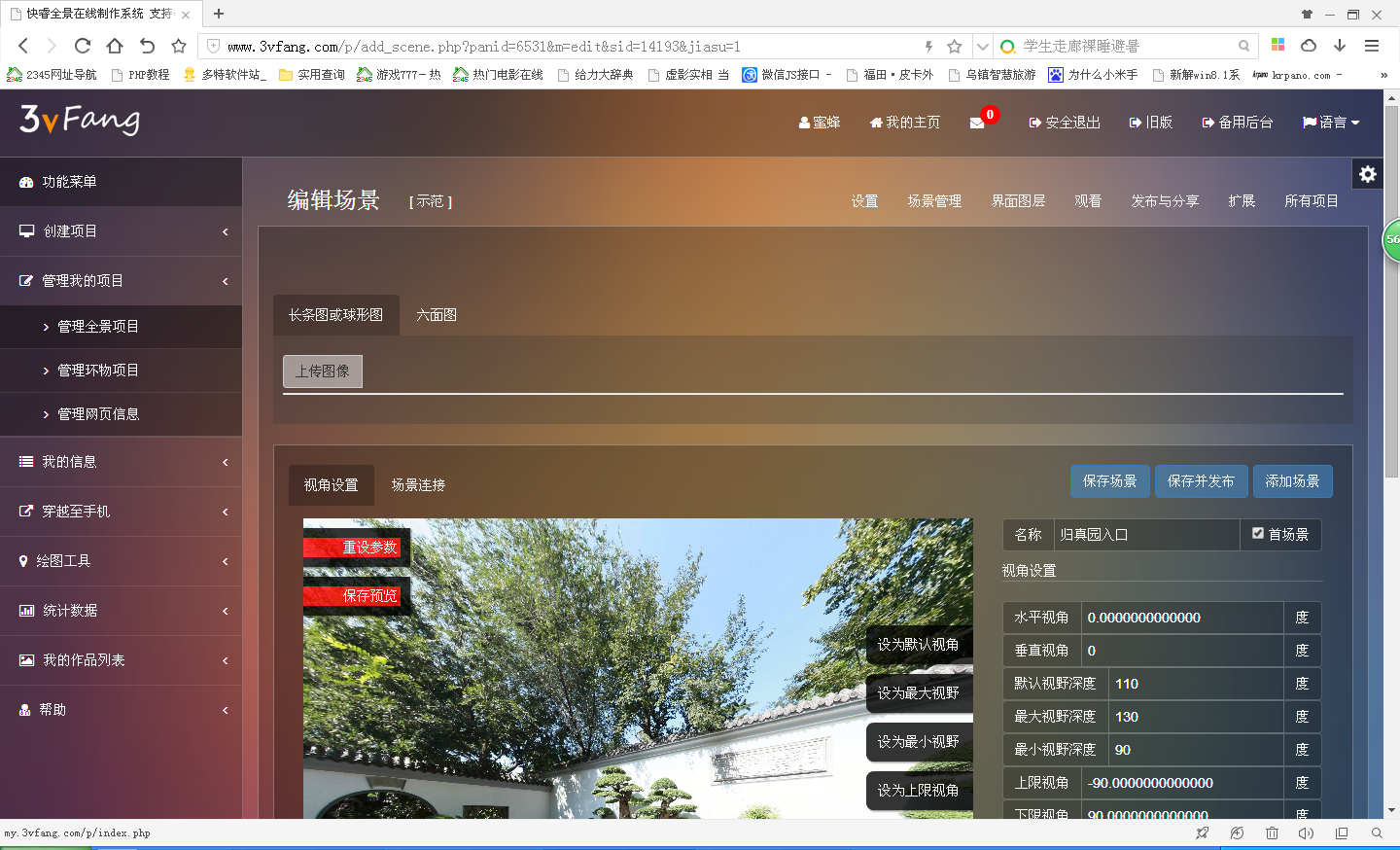Click the stacked windows icon in status bar
Image resolution: width=1400 pixels, height=850 pixels.
[1342, 833]
